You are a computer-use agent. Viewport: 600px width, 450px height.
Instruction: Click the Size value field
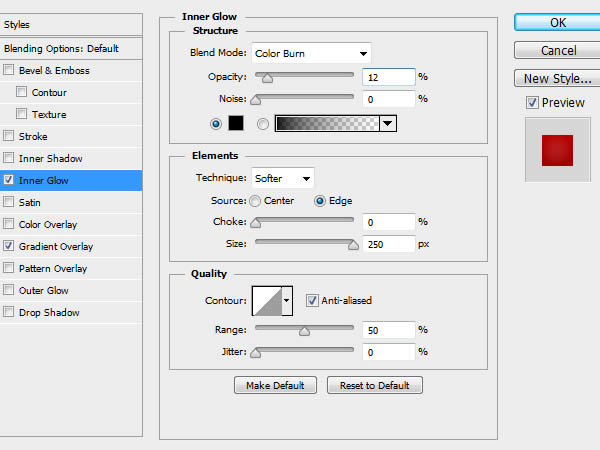point(389,244)
